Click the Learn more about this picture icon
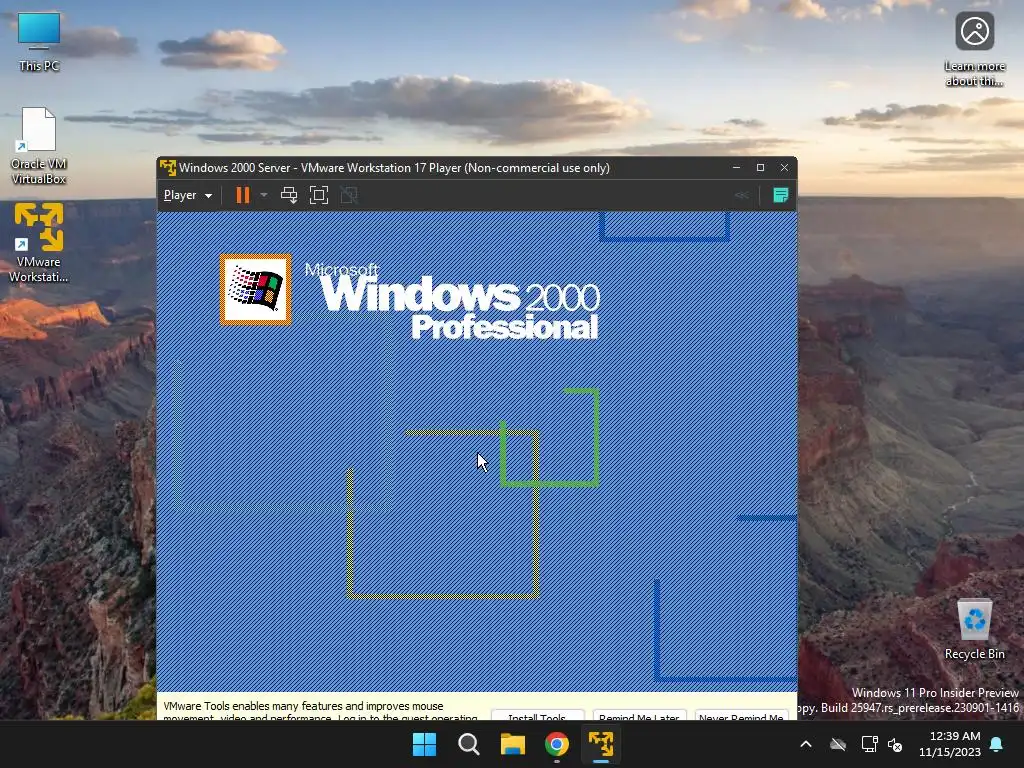1024x768 pixels. [974, 50]
